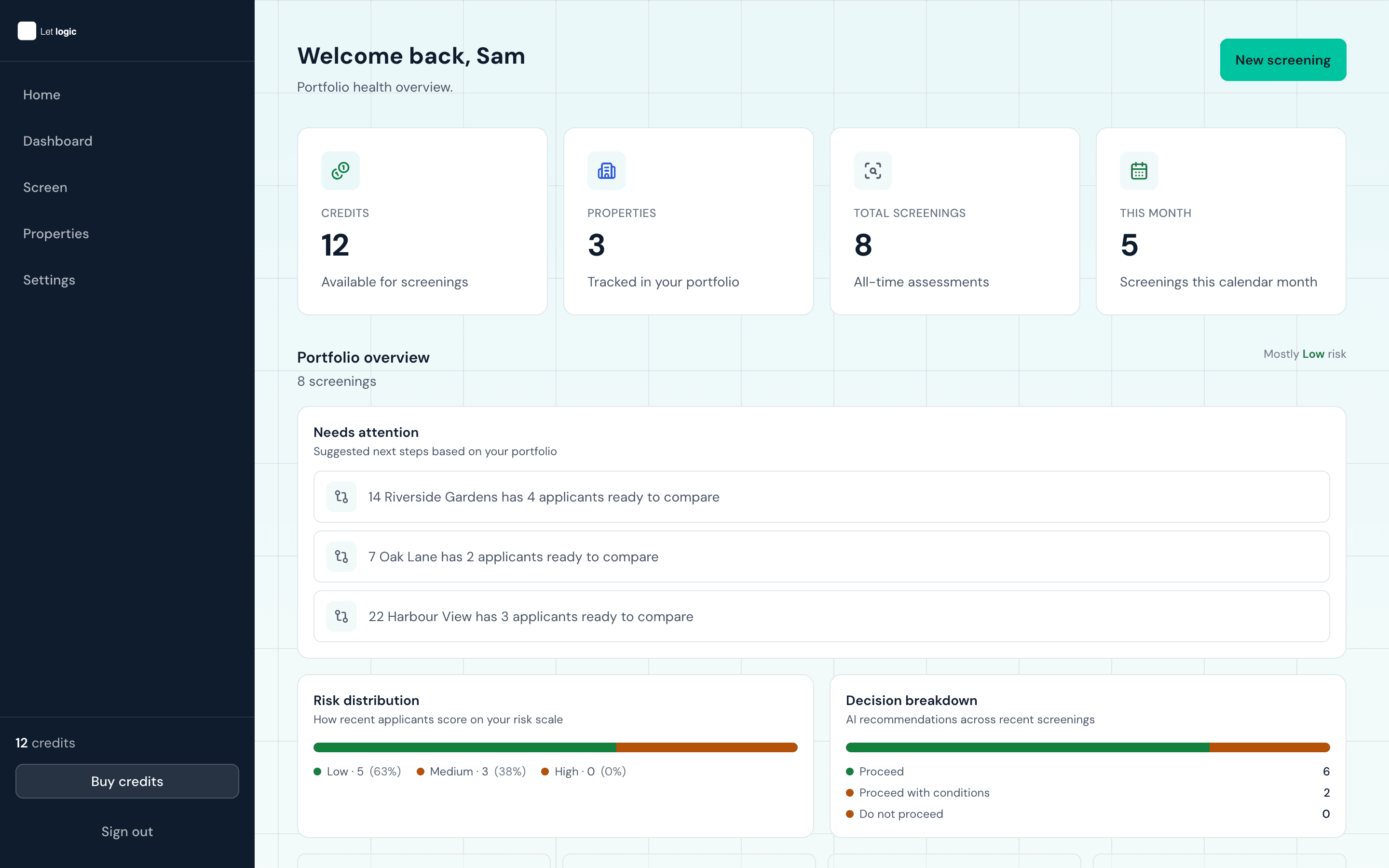
Task: Click the '8 screenings' subtitle
Action: pos(337,381)
